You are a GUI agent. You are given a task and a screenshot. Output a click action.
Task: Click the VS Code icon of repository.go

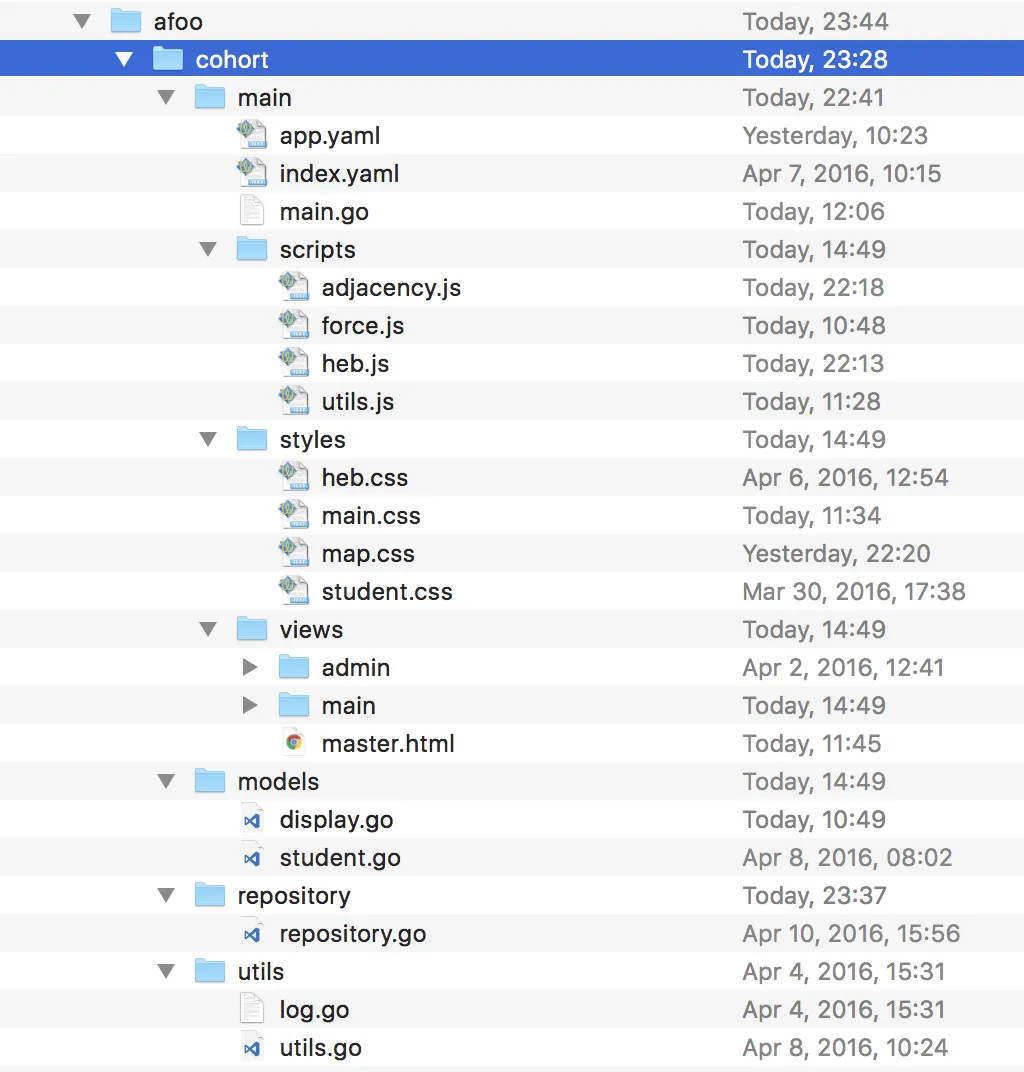(x=252, y=934)
